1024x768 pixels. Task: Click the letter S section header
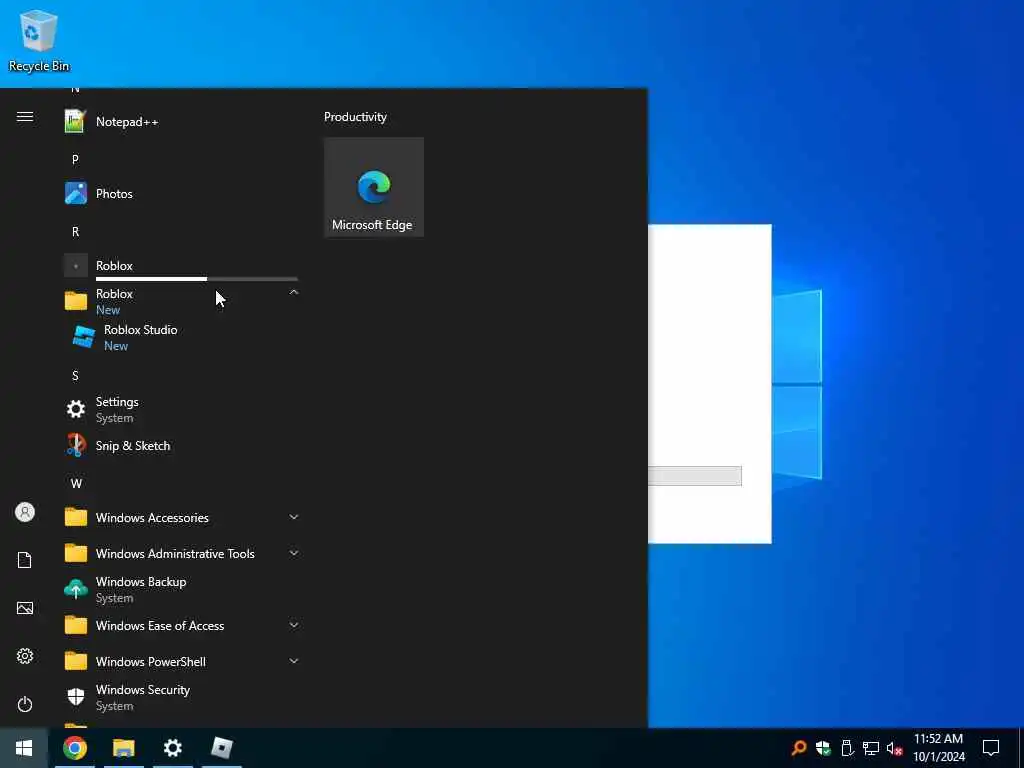75,376
